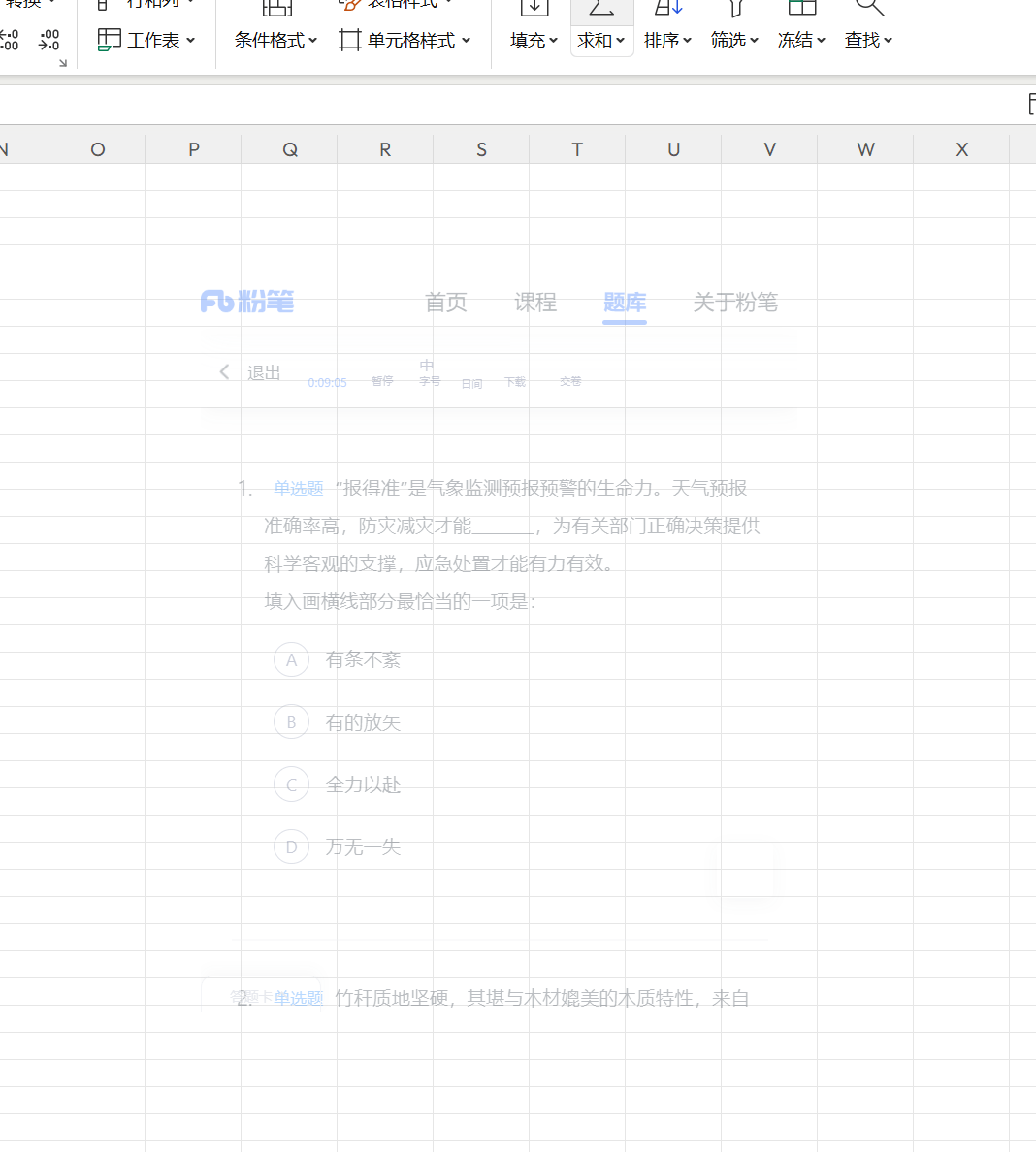The image size is (1036, 1152).
Task: Expand the 单元格样式 dropdown arrow
Action: (x=465, y=41)
